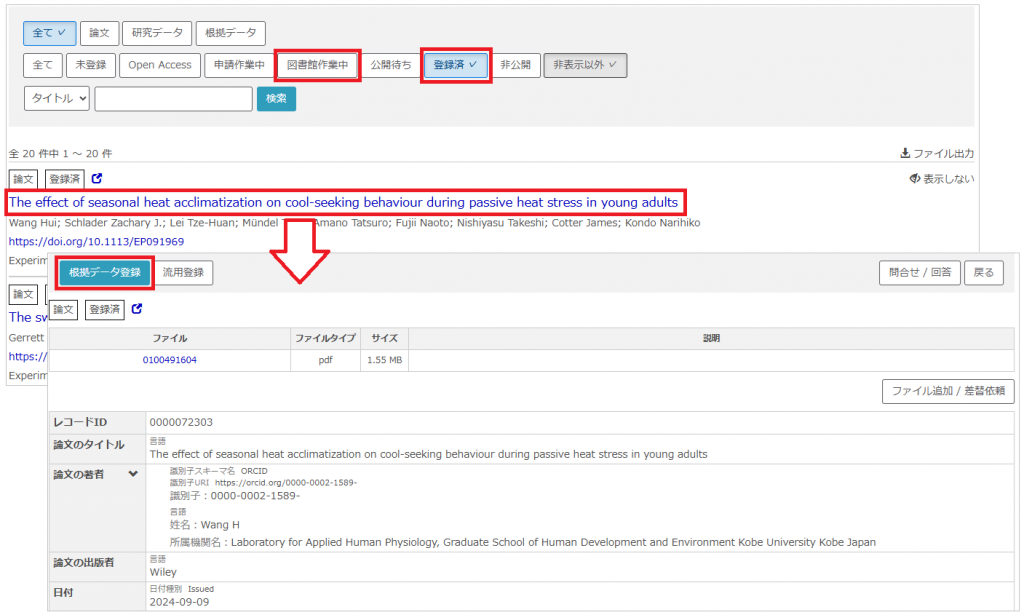Viewport: 1024px width, 615px height.
Task: Filter by 論文 category
Action: (99, 33)
